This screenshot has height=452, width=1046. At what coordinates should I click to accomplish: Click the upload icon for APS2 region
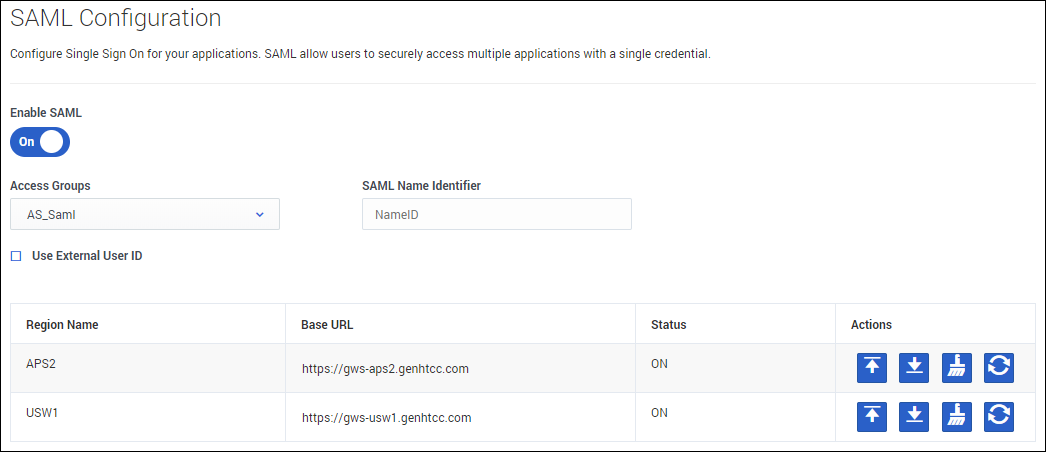click(872, 367)
